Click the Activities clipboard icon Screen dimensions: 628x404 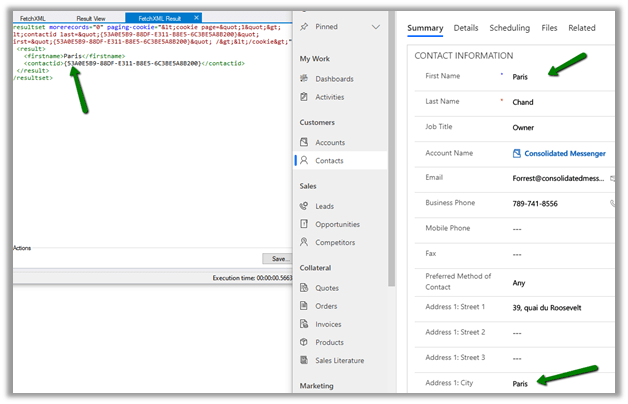tap(304, 97)
